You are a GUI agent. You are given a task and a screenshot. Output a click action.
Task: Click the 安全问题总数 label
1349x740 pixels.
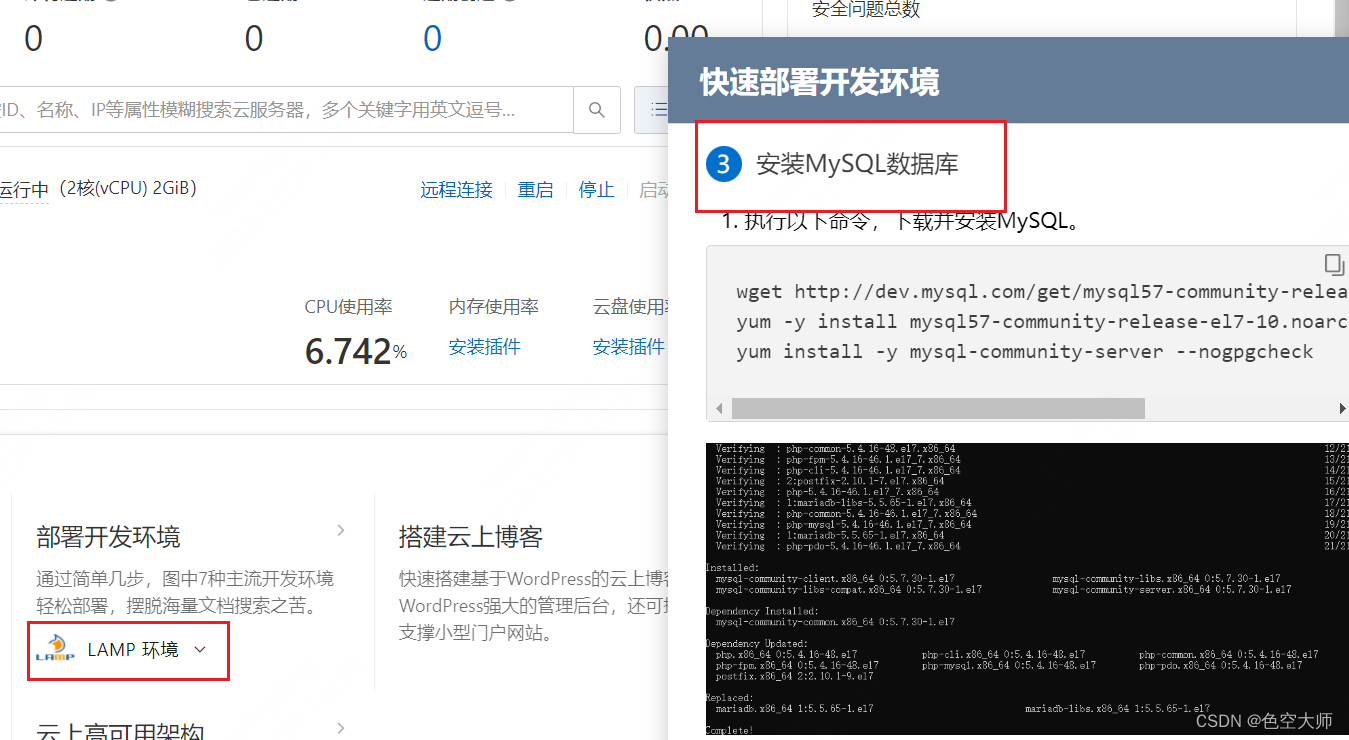tap(866, 10)
